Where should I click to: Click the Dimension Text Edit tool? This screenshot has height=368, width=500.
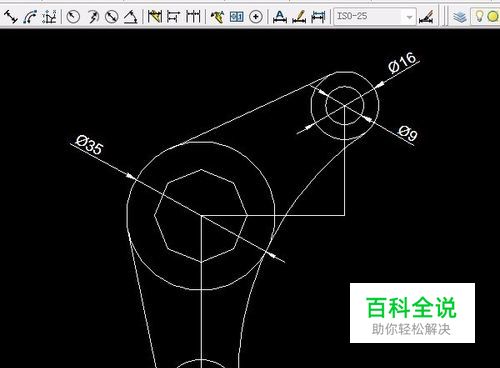299,16
